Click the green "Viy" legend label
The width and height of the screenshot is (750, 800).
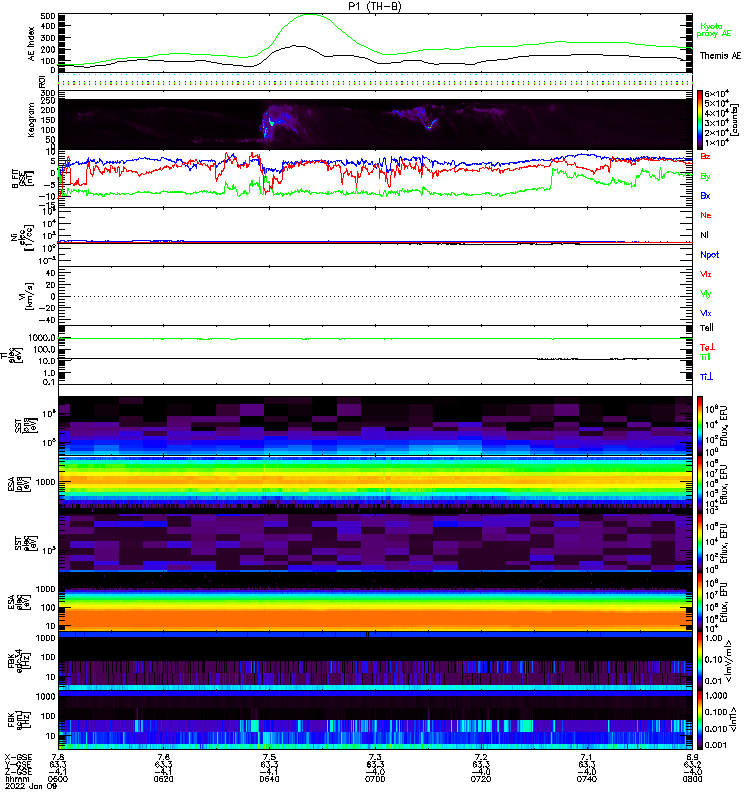point(706,294)
